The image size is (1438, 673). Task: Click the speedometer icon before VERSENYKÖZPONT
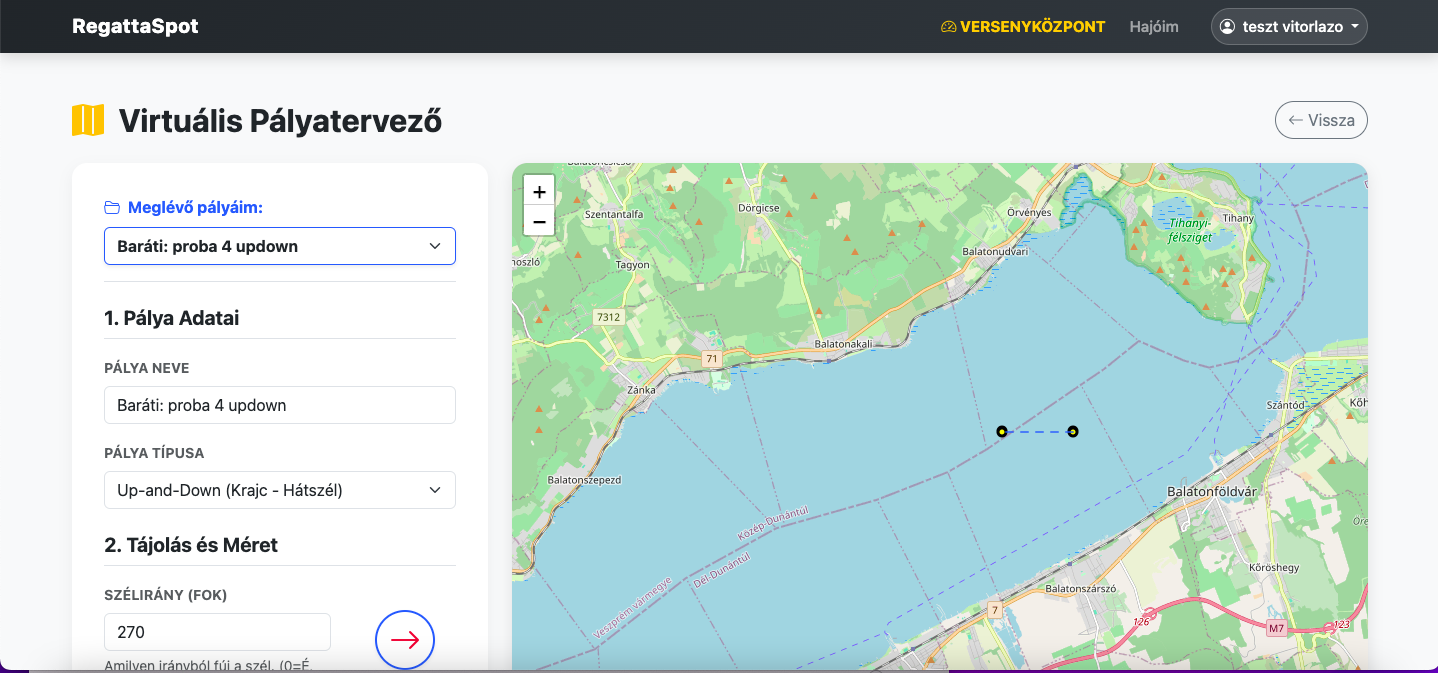point(948,27)
